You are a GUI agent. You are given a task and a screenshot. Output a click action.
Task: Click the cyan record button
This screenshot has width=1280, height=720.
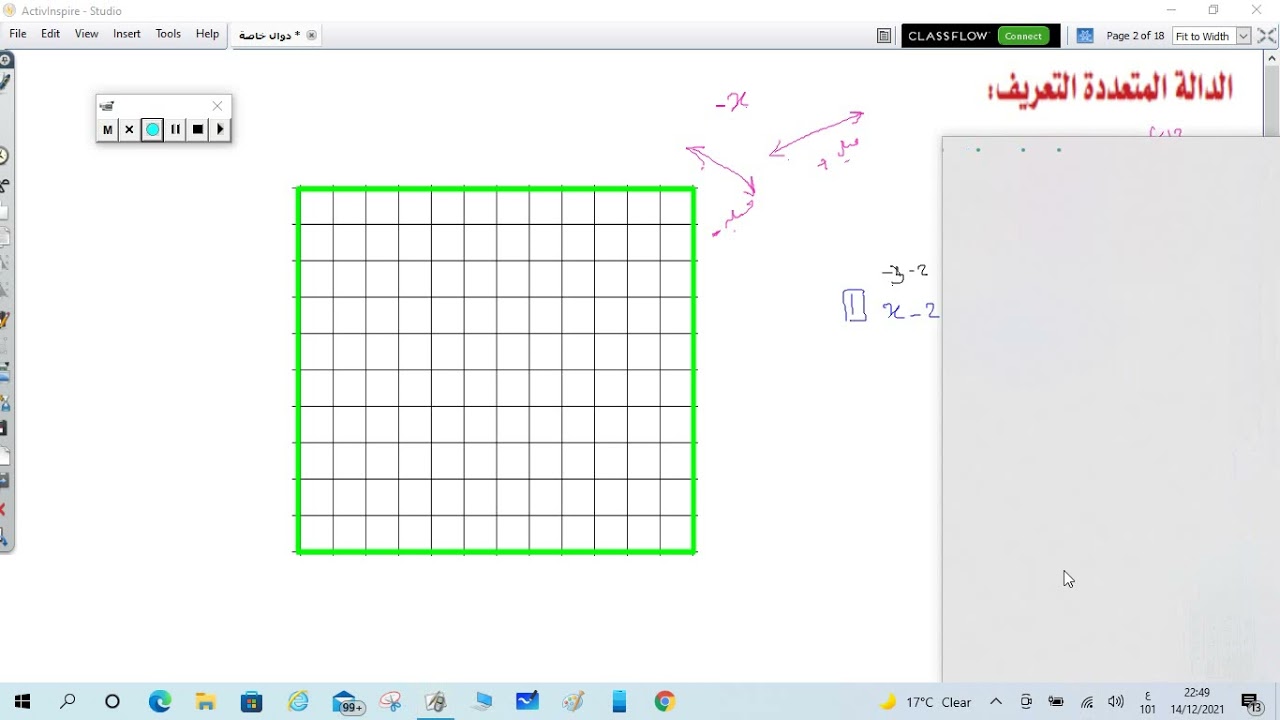(152, 130)
